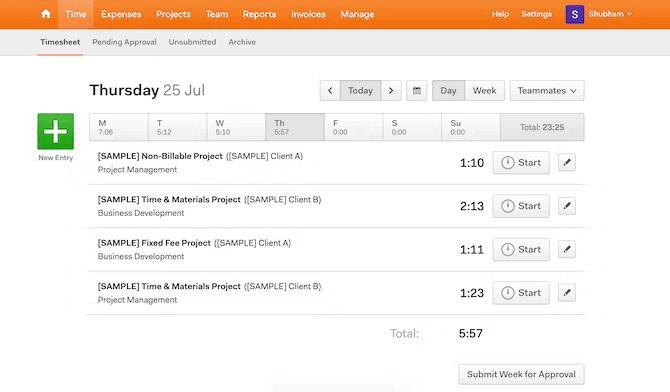Select Thursday 5:57 in week strip

tap(295, 127)
